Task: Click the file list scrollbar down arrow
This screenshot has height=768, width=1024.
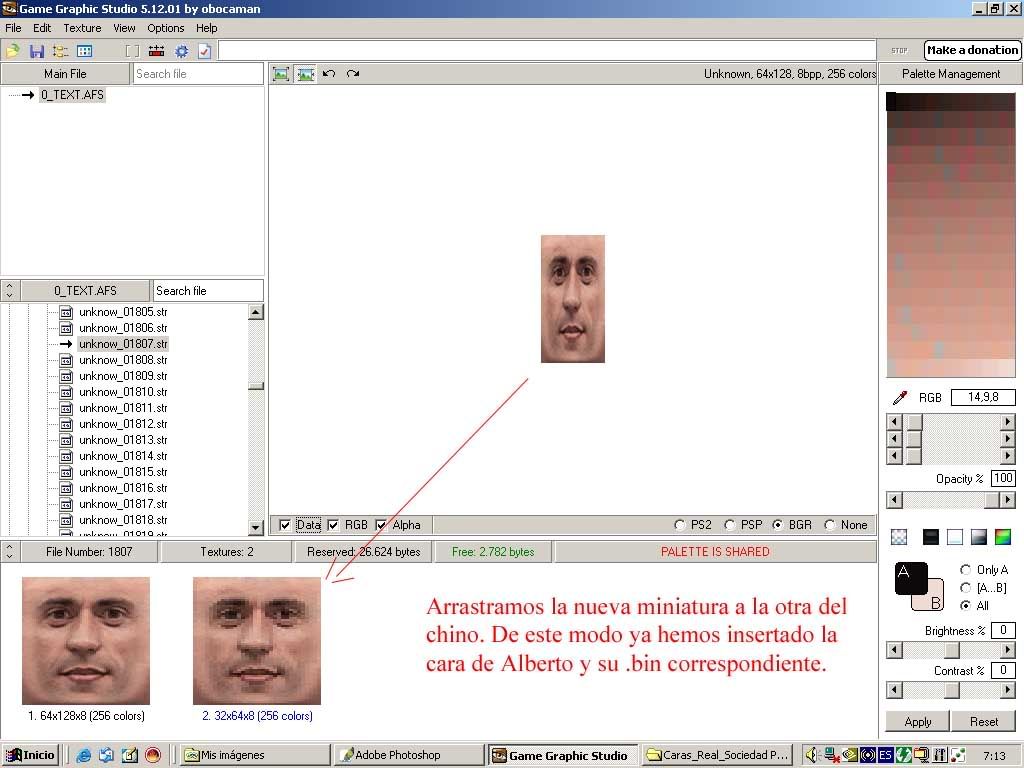Action: pyautogui.click(x=256, y=527)
